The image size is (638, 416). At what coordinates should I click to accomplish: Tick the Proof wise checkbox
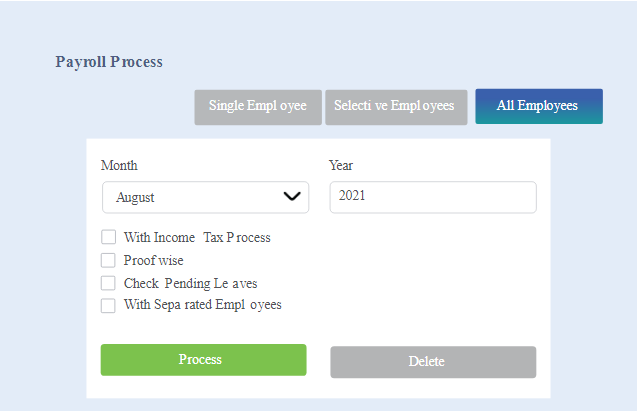[x=108, y=260]
